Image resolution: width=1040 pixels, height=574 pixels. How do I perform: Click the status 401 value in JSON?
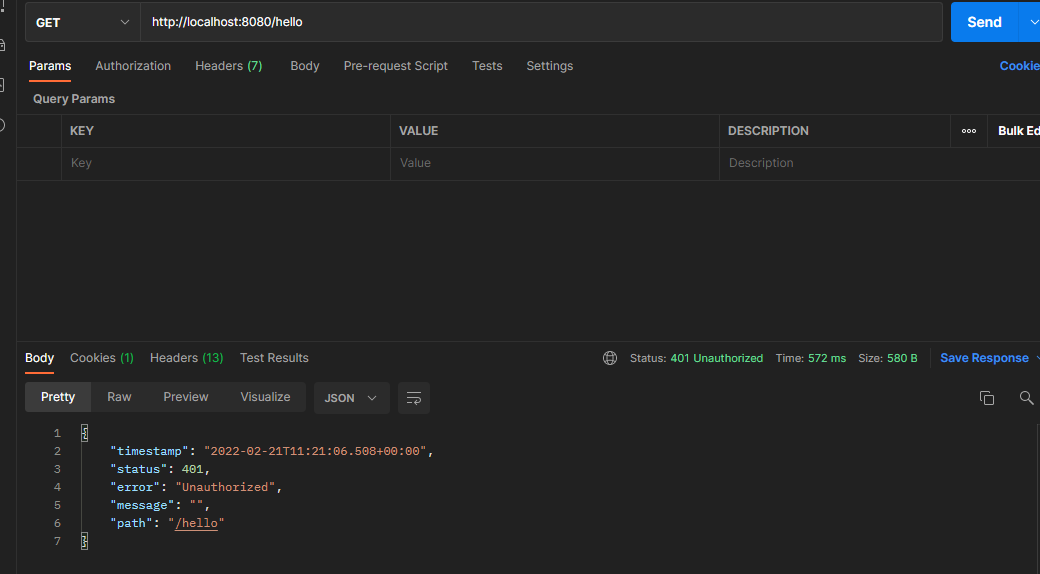click(x=192, y=469)
